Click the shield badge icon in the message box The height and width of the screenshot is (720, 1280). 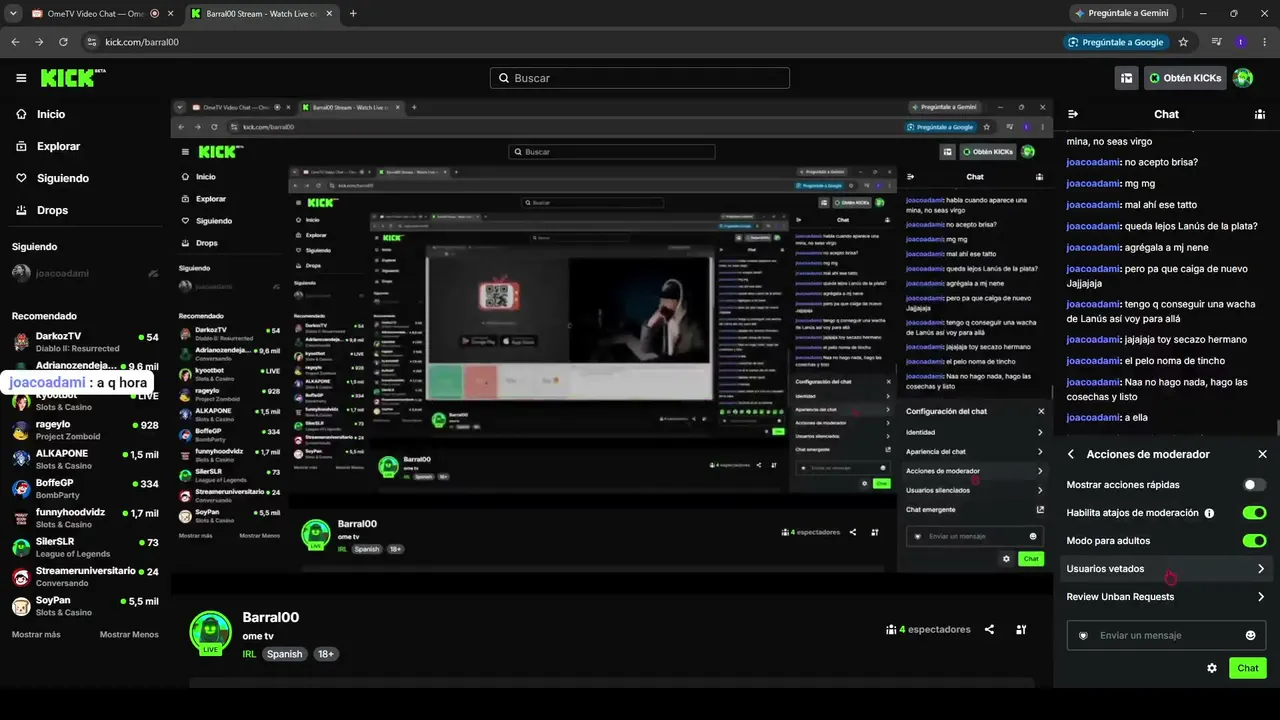(x=1083, y=635)
